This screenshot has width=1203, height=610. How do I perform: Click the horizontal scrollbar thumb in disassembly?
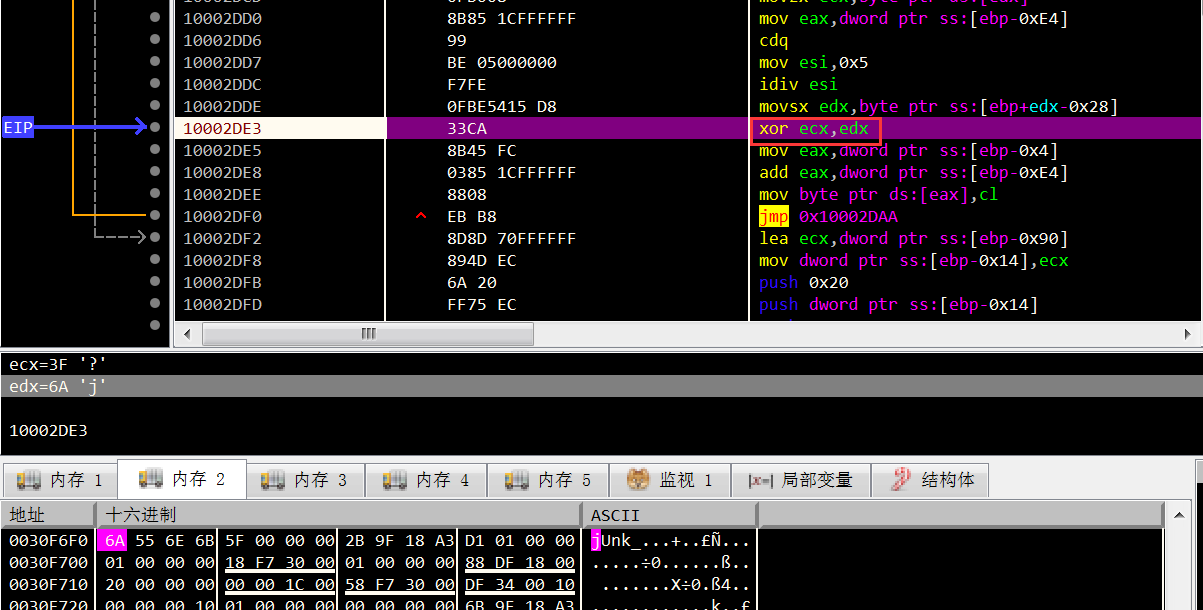point(368,333)
